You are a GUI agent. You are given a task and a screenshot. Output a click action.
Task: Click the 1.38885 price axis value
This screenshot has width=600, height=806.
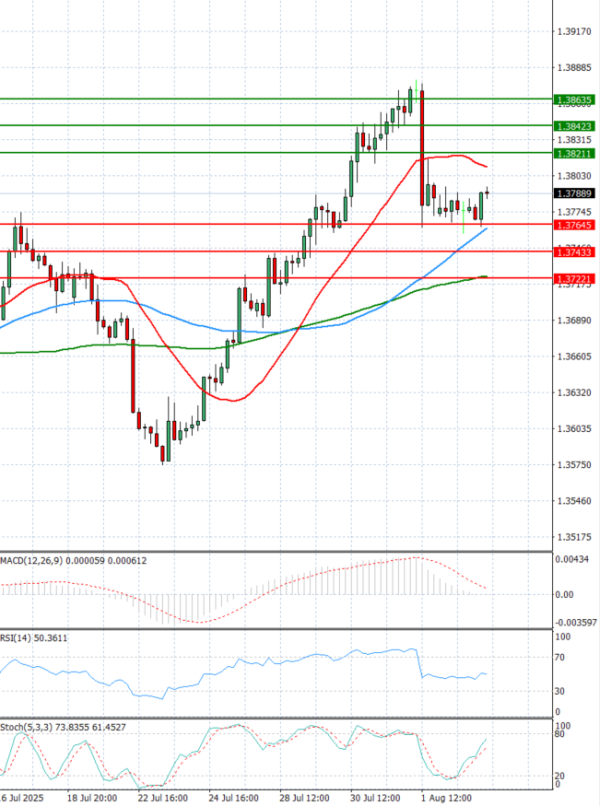click(574, 68)
